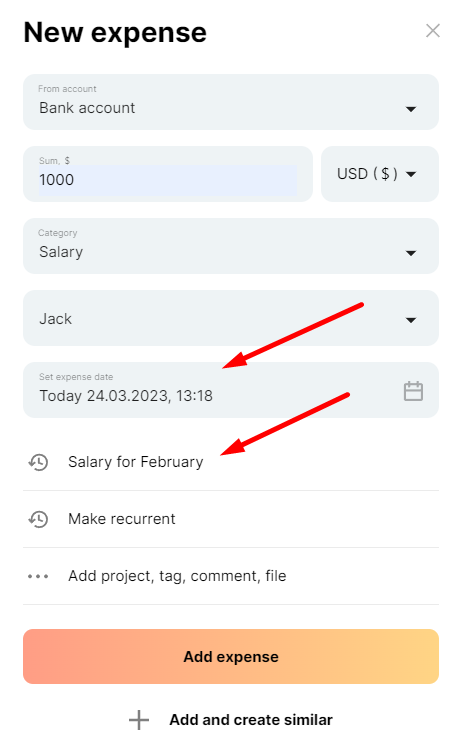Click the Sum field containing 1000

coord(168,174)
